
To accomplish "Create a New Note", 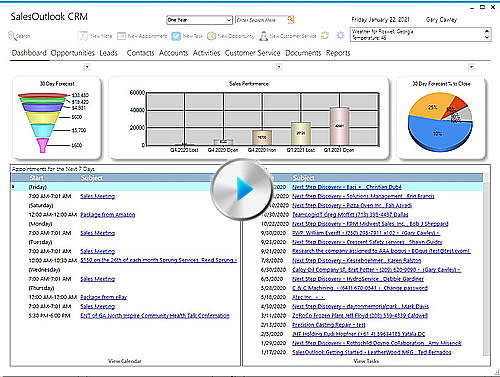I will pyautogui.click(x=95, y=36).
